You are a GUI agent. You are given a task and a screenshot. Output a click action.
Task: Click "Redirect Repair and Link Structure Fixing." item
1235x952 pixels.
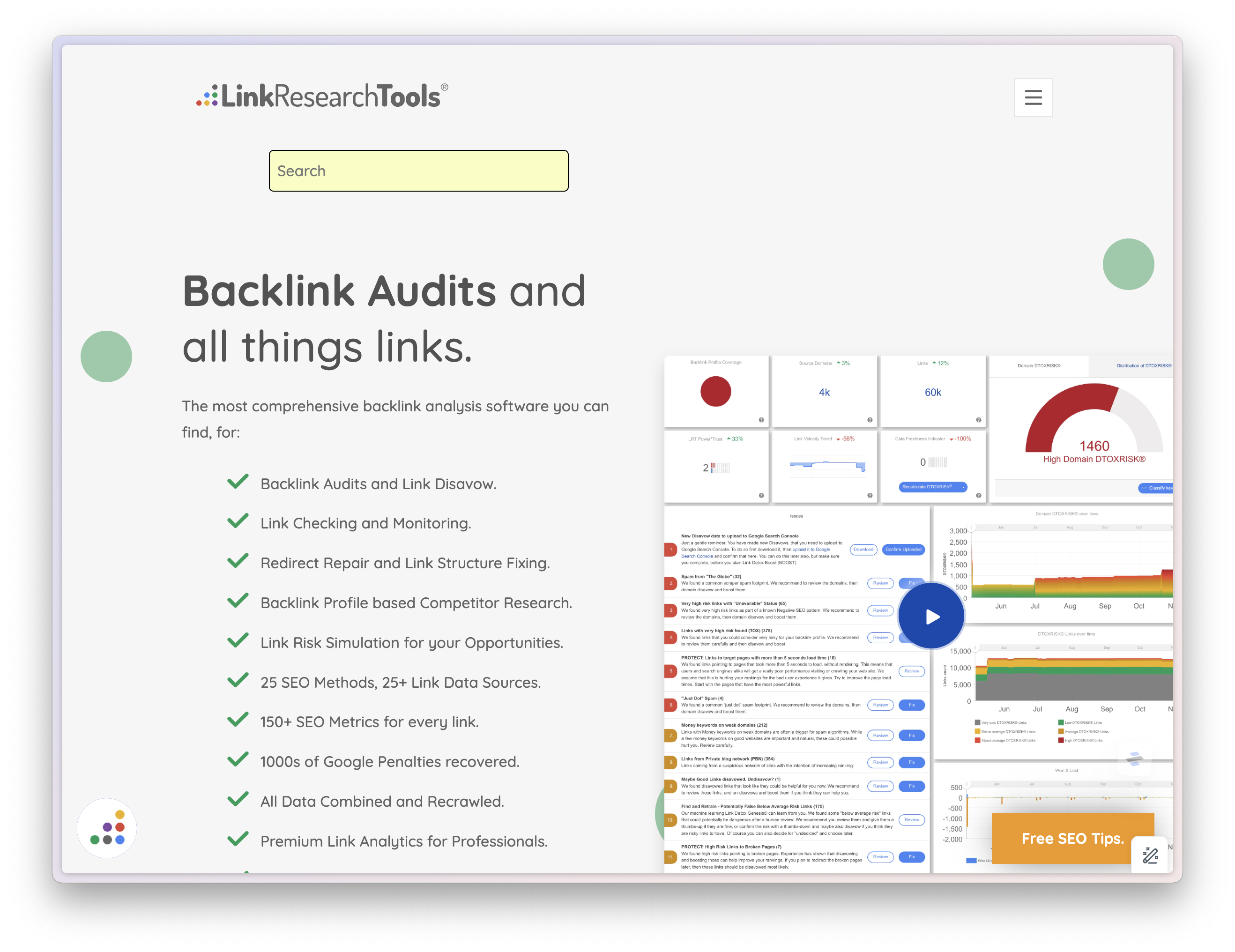point(405,563)
